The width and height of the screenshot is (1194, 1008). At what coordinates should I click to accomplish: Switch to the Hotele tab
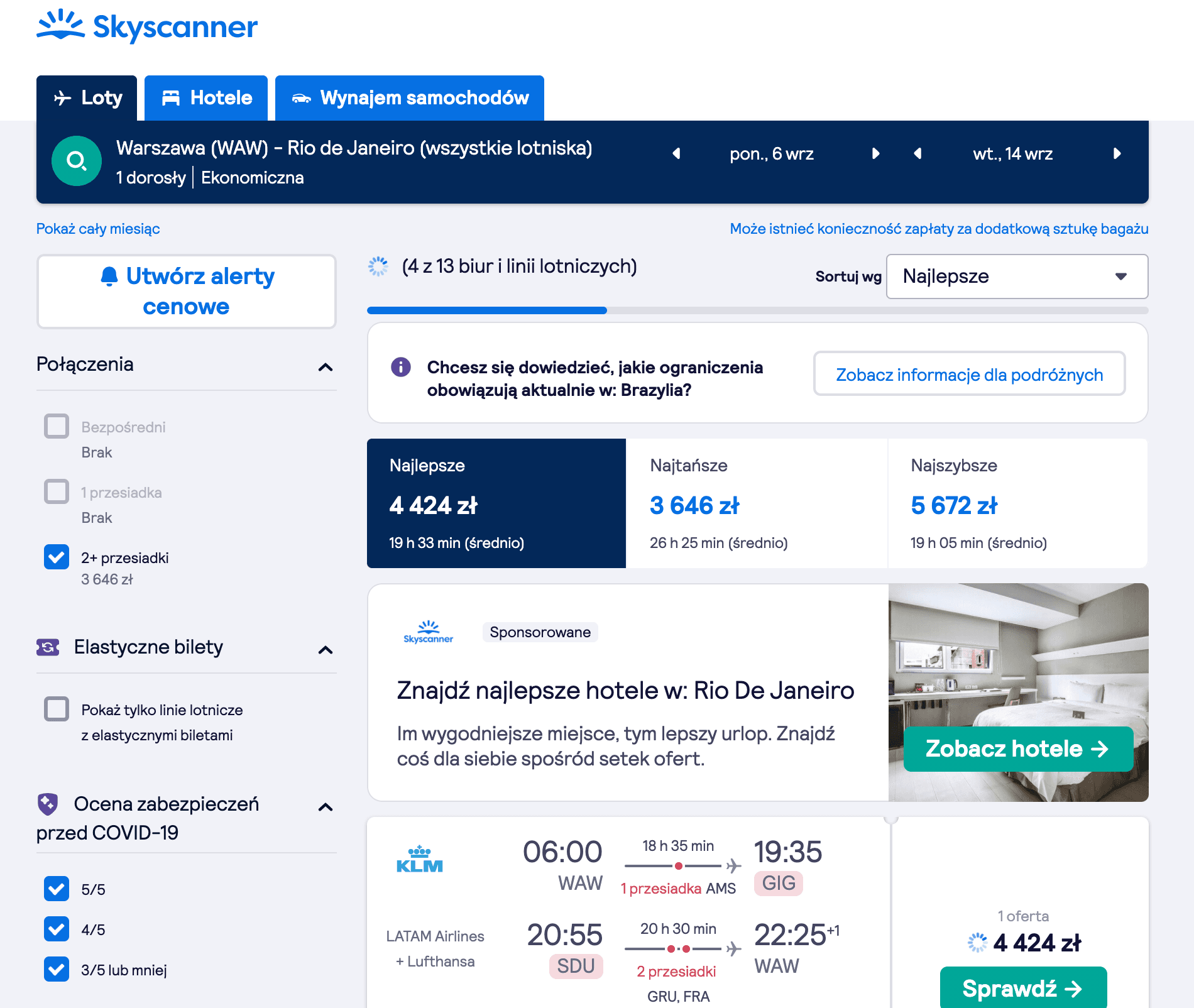[206, 98]
